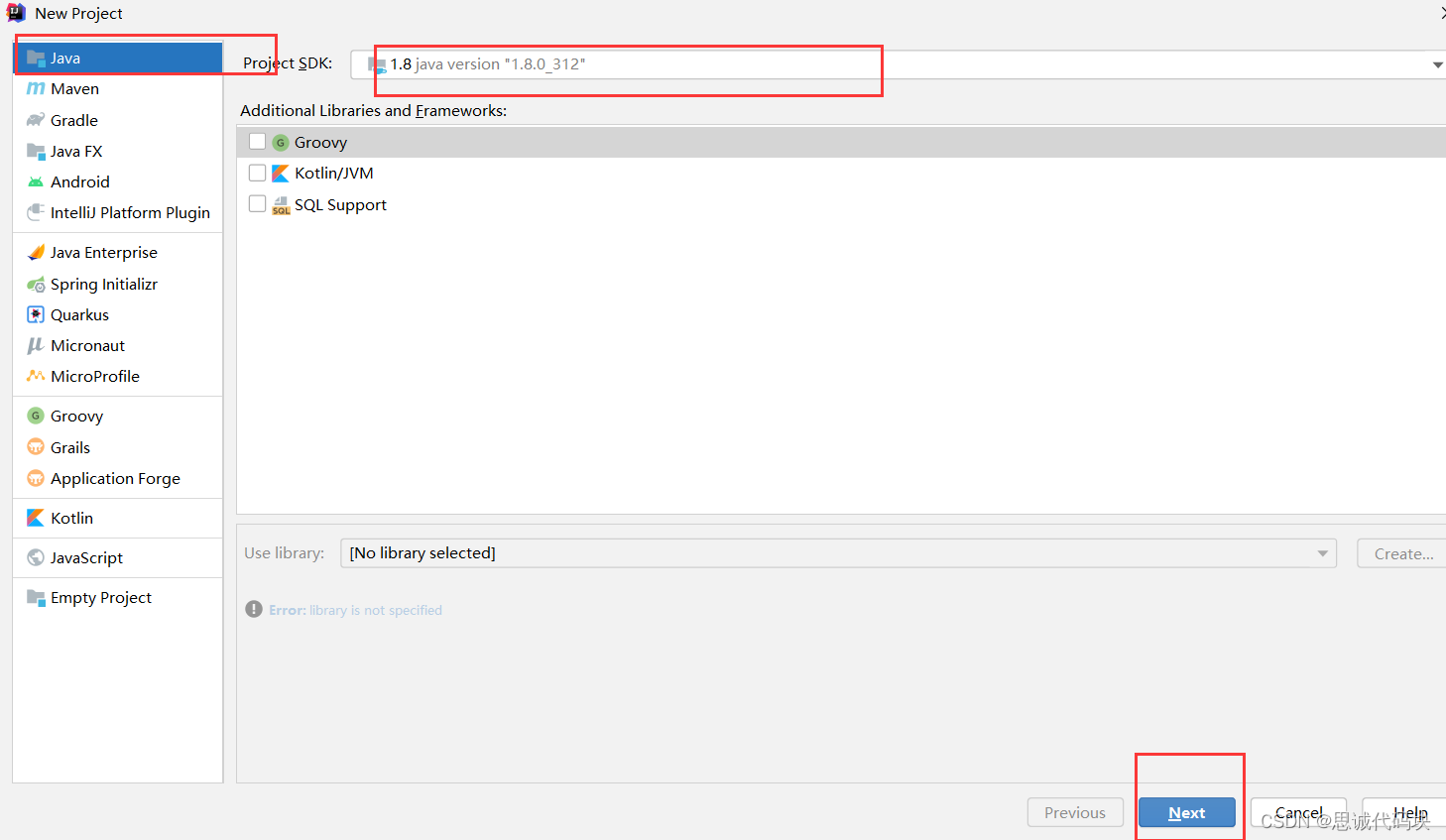Image resolution: width=1446 pixels, height=840 pixels.
Task: Click the 'Groovy' framework row label
Action: point(320,143)
